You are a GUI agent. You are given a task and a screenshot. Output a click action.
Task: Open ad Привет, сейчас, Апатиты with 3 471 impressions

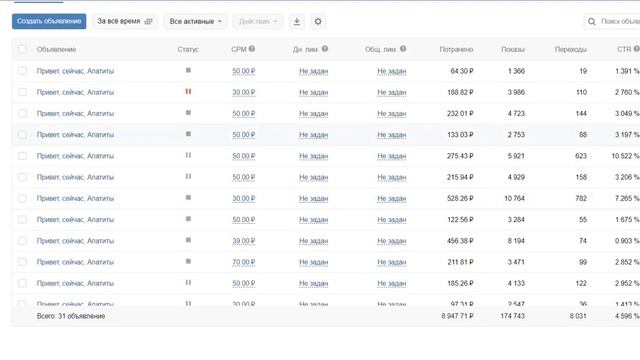[x=75, y=262]
